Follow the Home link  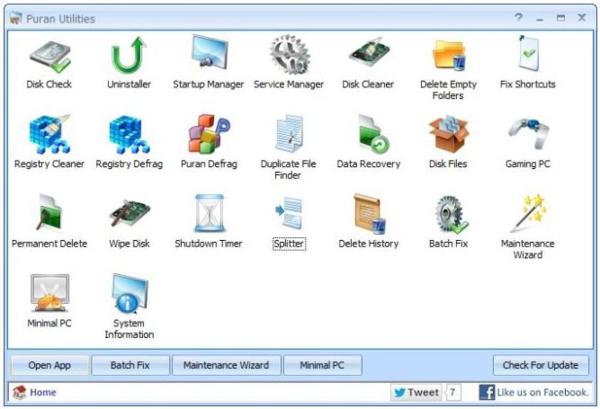pyautogui.click(x=43, y=392)
